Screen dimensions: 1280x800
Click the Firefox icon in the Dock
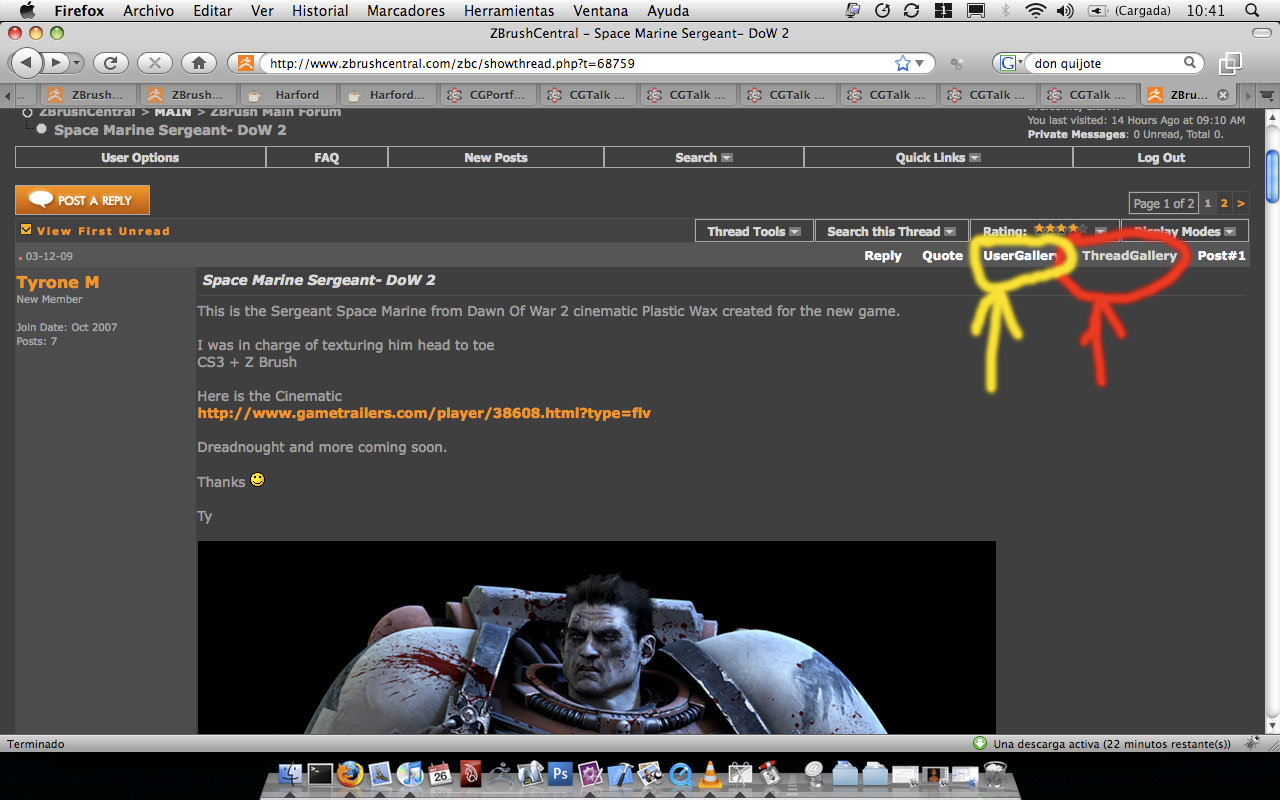[x=350, y=773]
